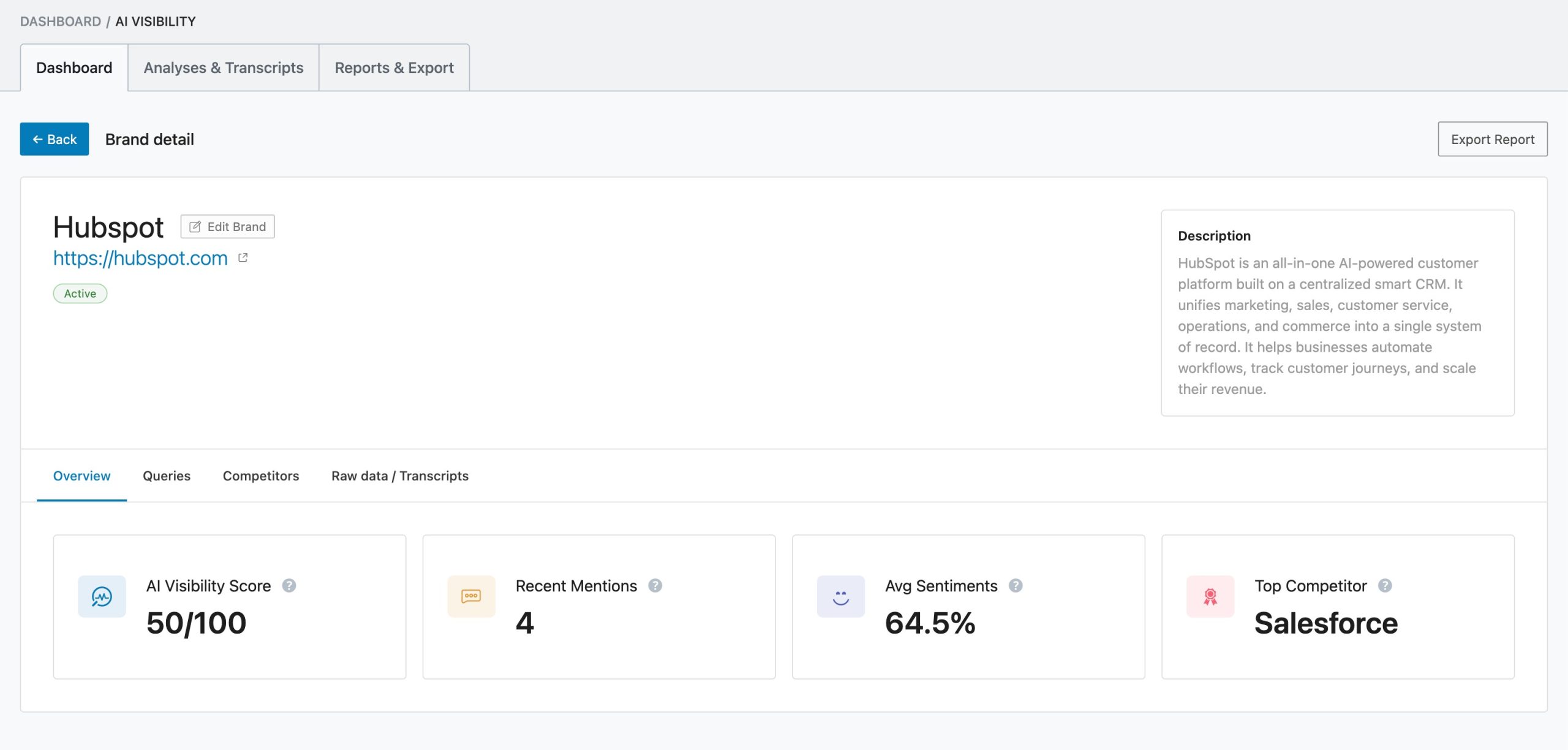Image resolution: width=1568 pixels, height=750 pixels.
Task: Click the AI Visibility Score label
Action: click(208, 586)
